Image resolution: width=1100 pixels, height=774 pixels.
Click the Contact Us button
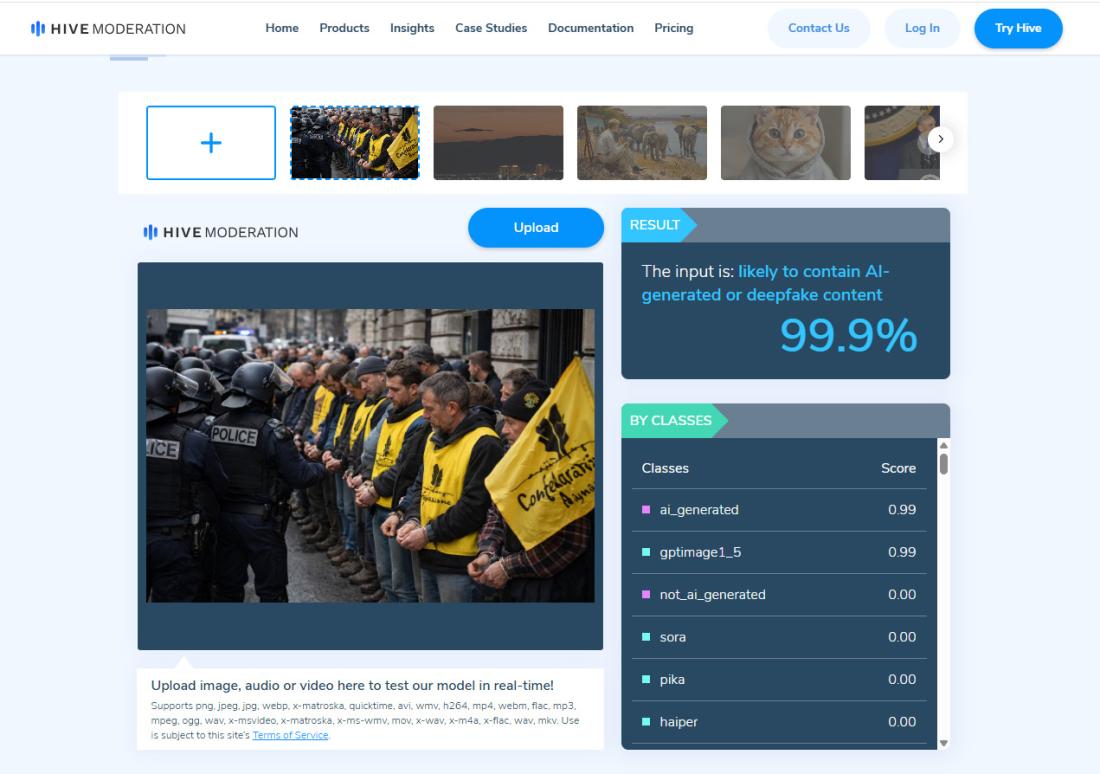click(x=819, y=28)
